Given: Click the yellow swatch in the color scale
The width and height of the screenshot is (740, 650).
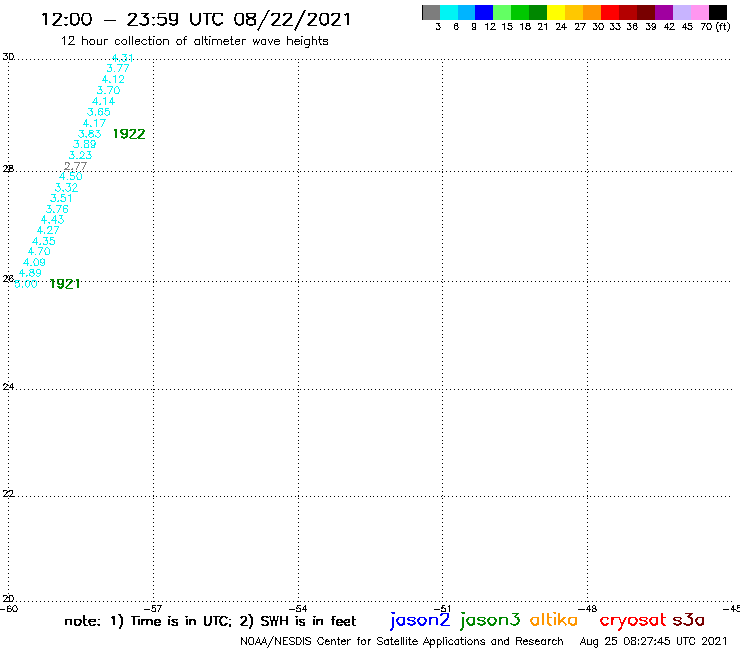Looking at the screenshot, I should pyautogui.click(x=556, y=13).
